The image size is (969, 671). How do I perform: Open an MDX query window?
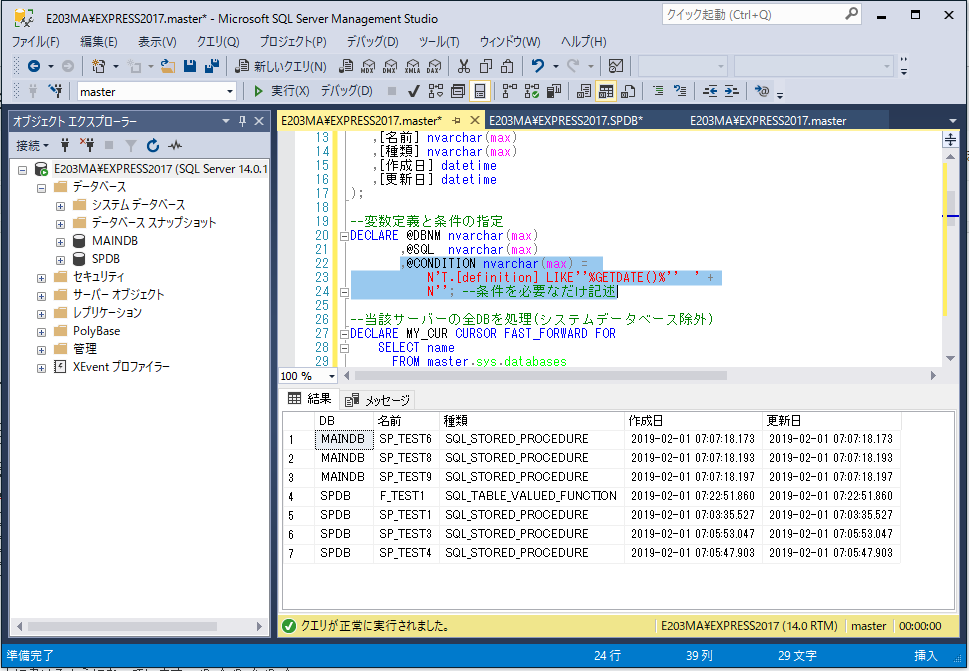[368, 66]
